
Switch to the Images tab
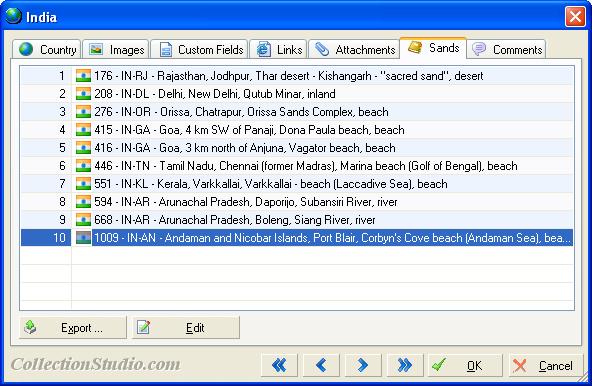pyautogui.click(x=116, y=49)
